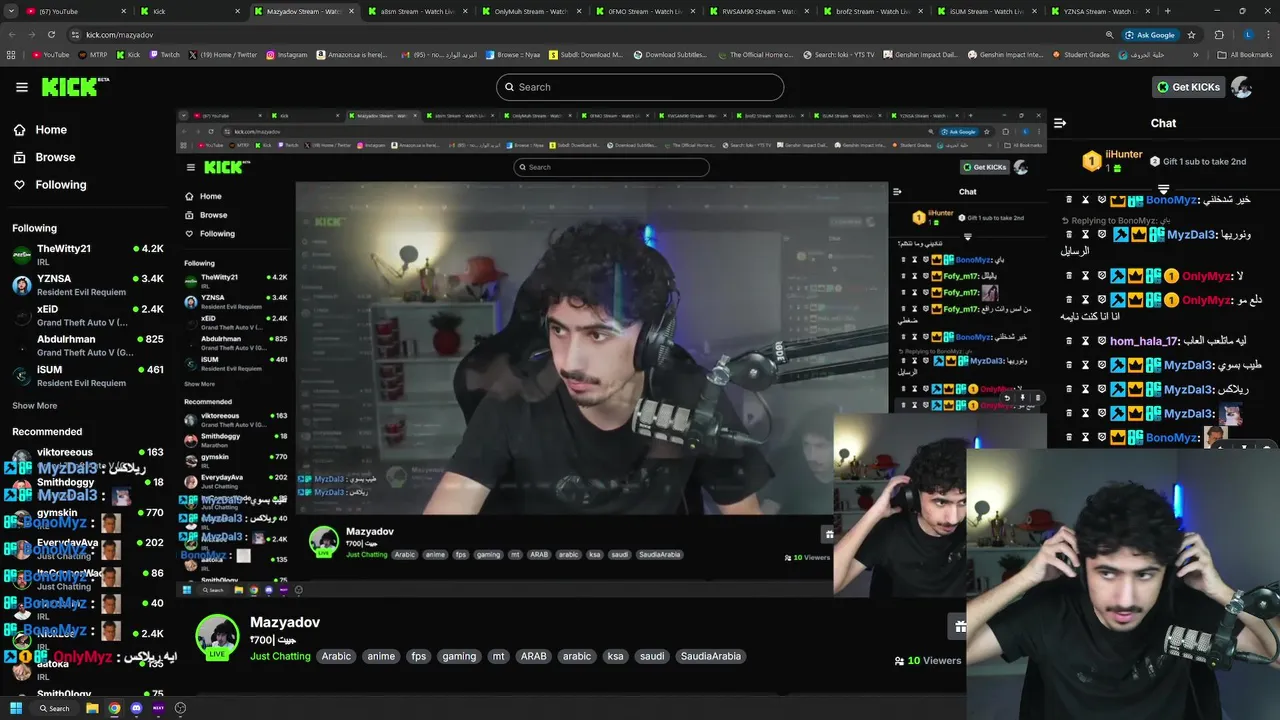Go to Home in Kick sidebar

(x=40, y=130)
